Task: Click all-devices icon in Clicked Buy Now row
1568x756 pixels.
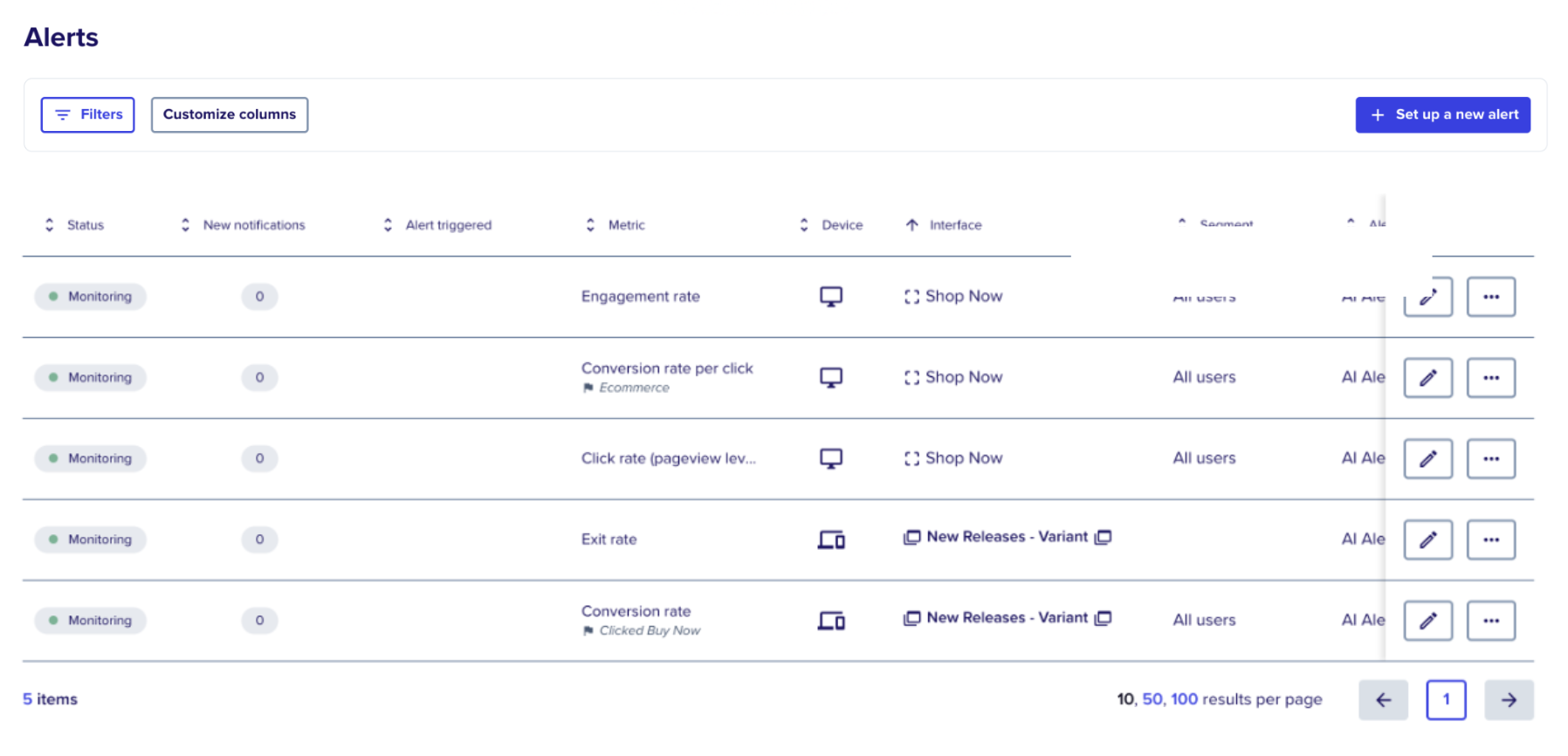Action: pos(831,621)
